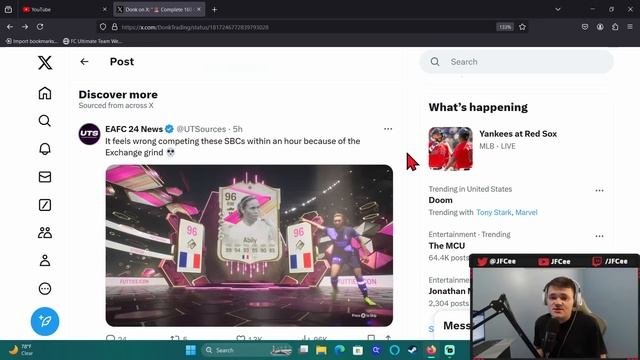Click the Tony Stark trending link
Screen dimensions: 640x360
(x=493, y=212)
